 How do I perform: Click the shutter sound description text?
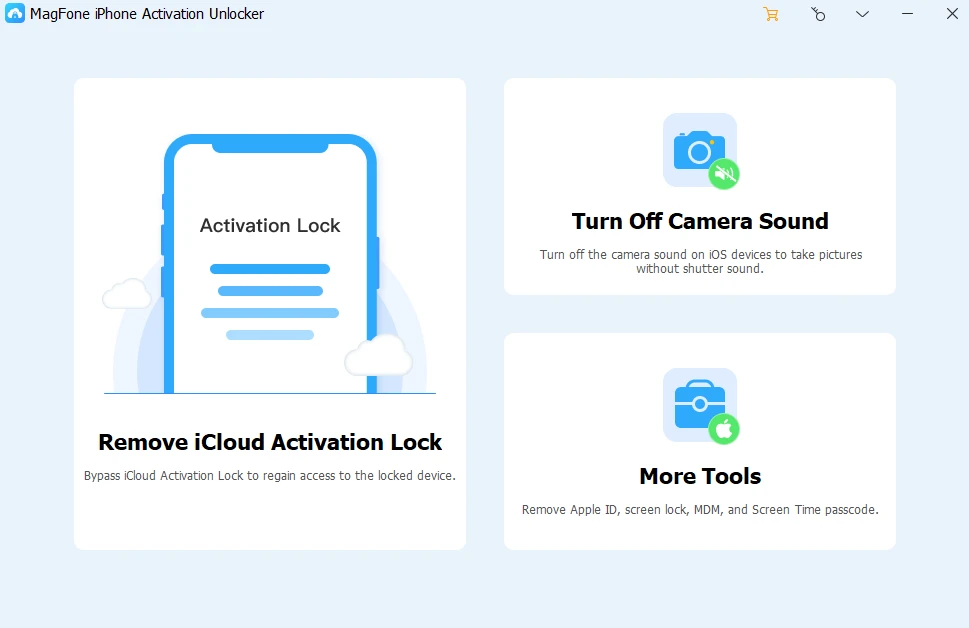click(699, 261)
